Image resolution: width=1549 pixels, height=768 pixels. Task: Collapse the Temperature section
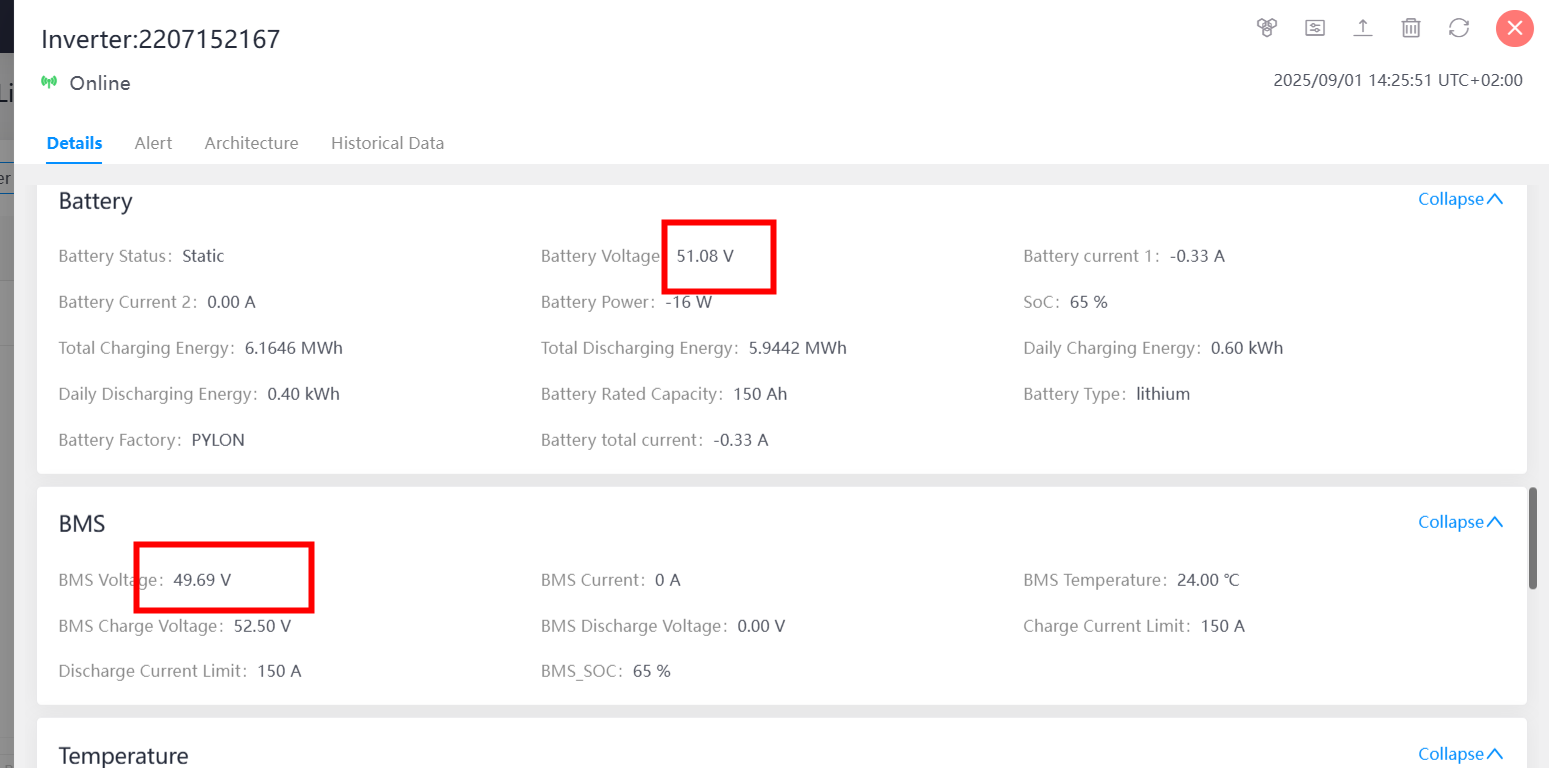(1460, 754)
